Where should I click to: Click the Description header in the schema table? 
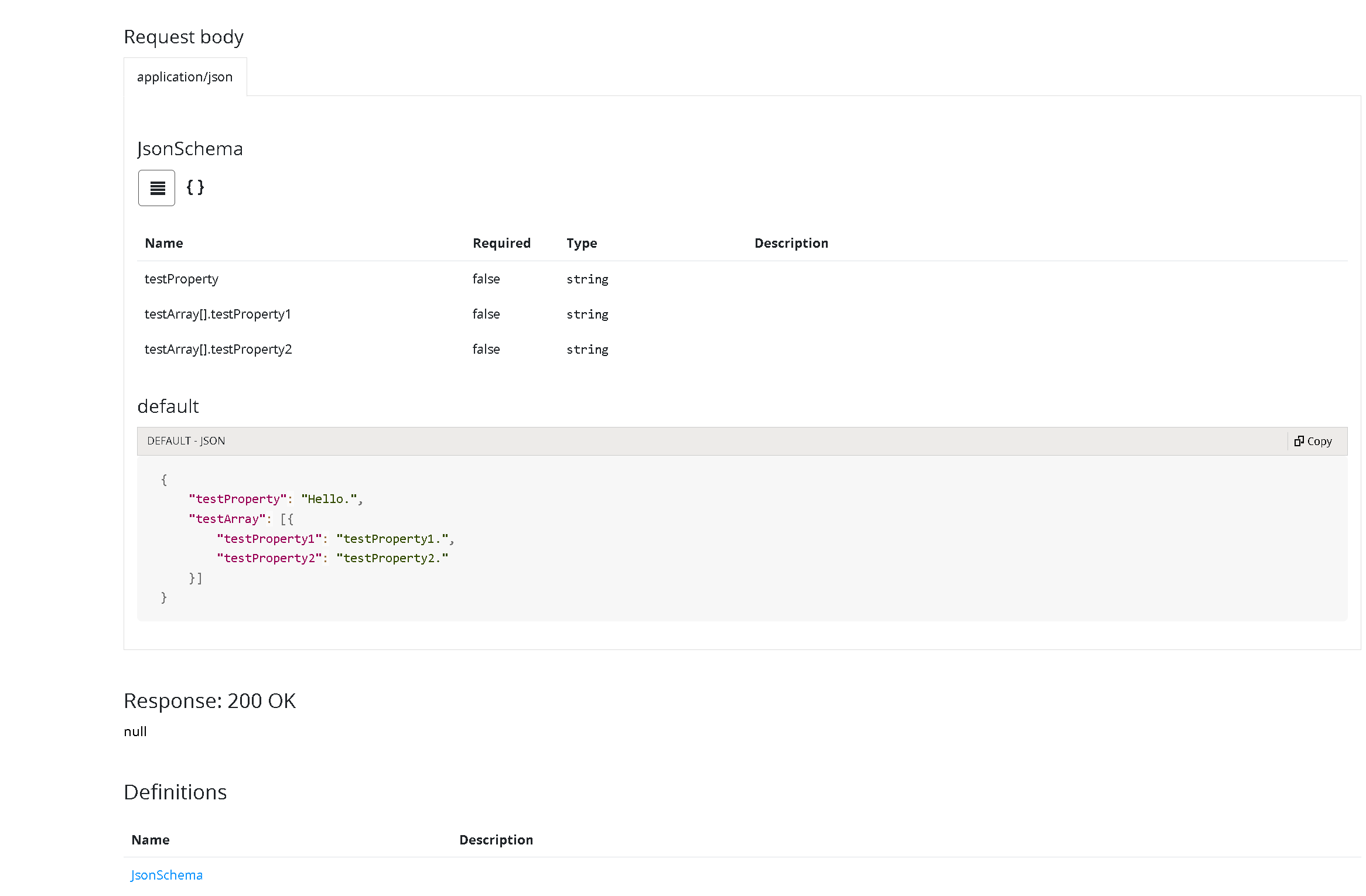tap(791, 244)
